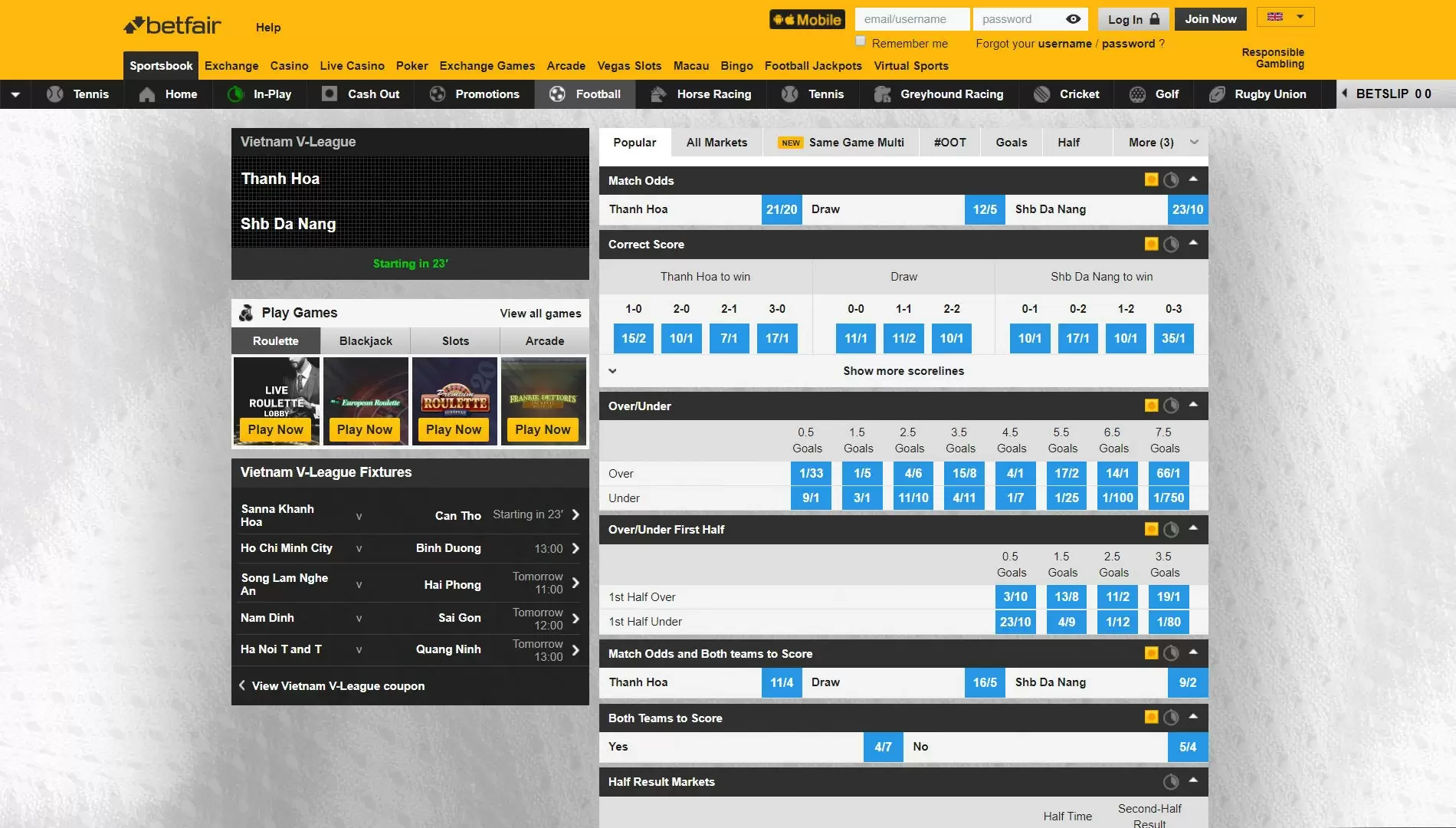Click yellow icon on Match Odds and Both teams header
The width and height of the screenshot is (1456, 828).
tap(1151, 653)
